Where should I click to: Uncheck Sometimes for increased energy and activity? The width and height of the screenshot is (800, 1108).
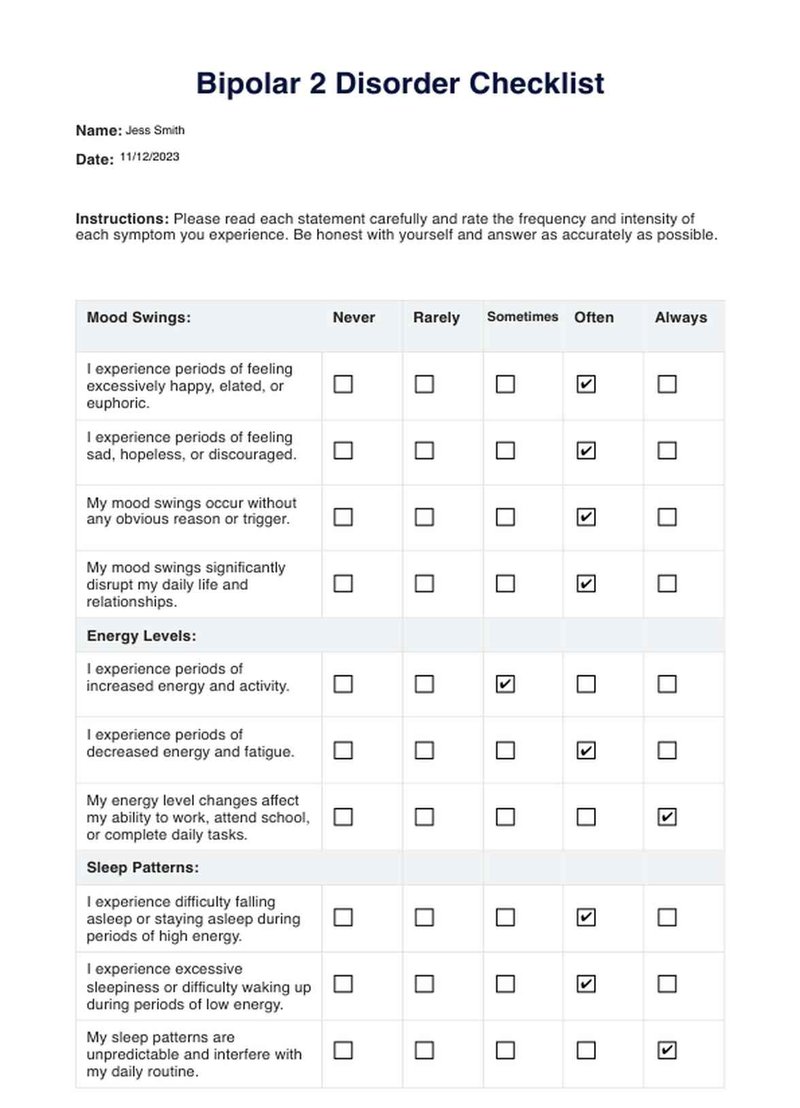click(x=505, y=683)
